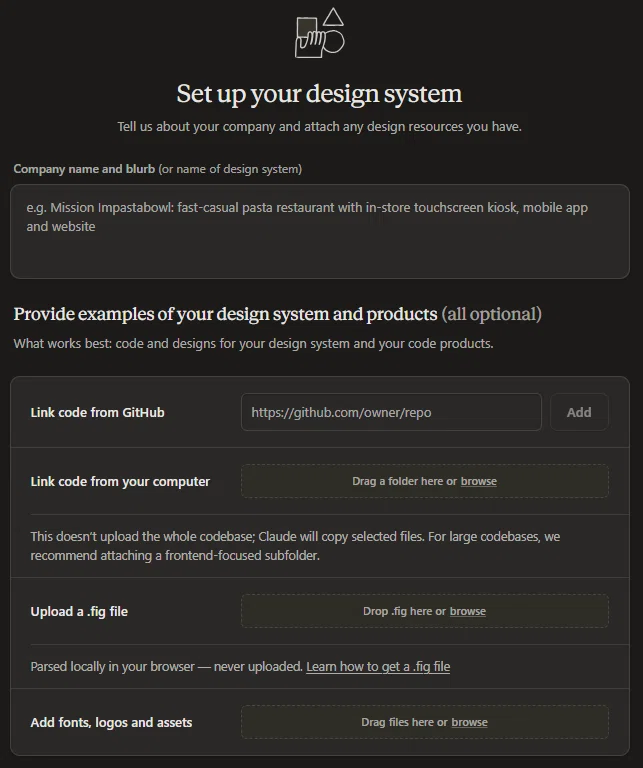
Task: Click the design shapes logo icon
Action: click(x=319, y=33)
